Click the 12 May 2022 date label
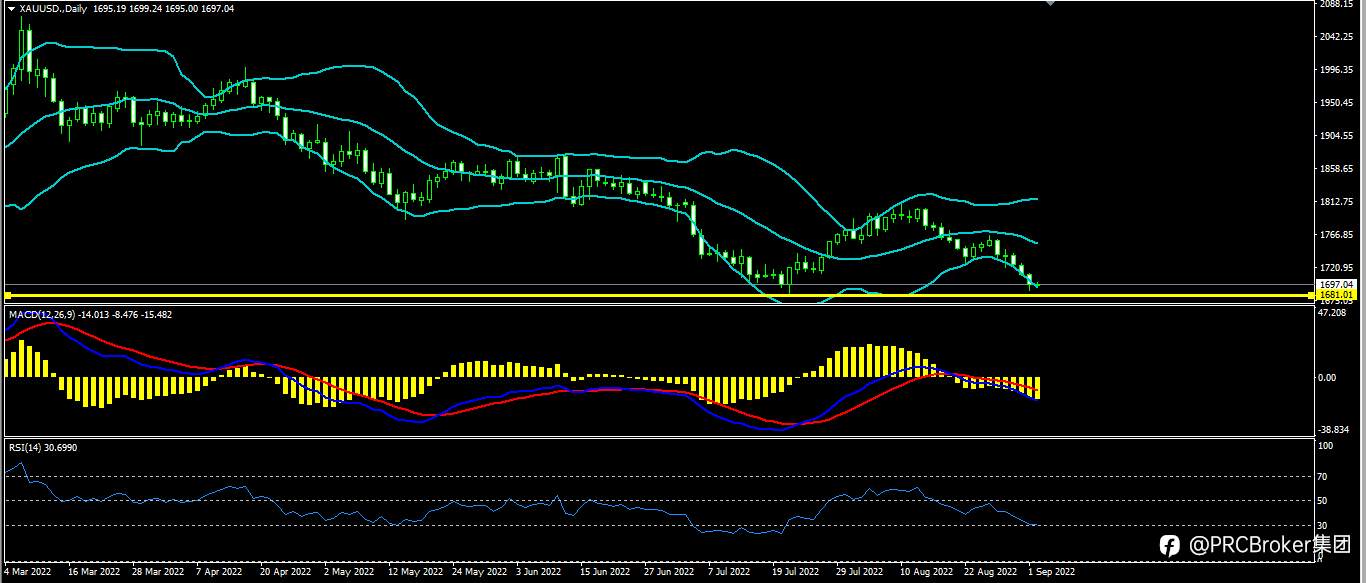 pyautogui.click(x=415, y=572)
